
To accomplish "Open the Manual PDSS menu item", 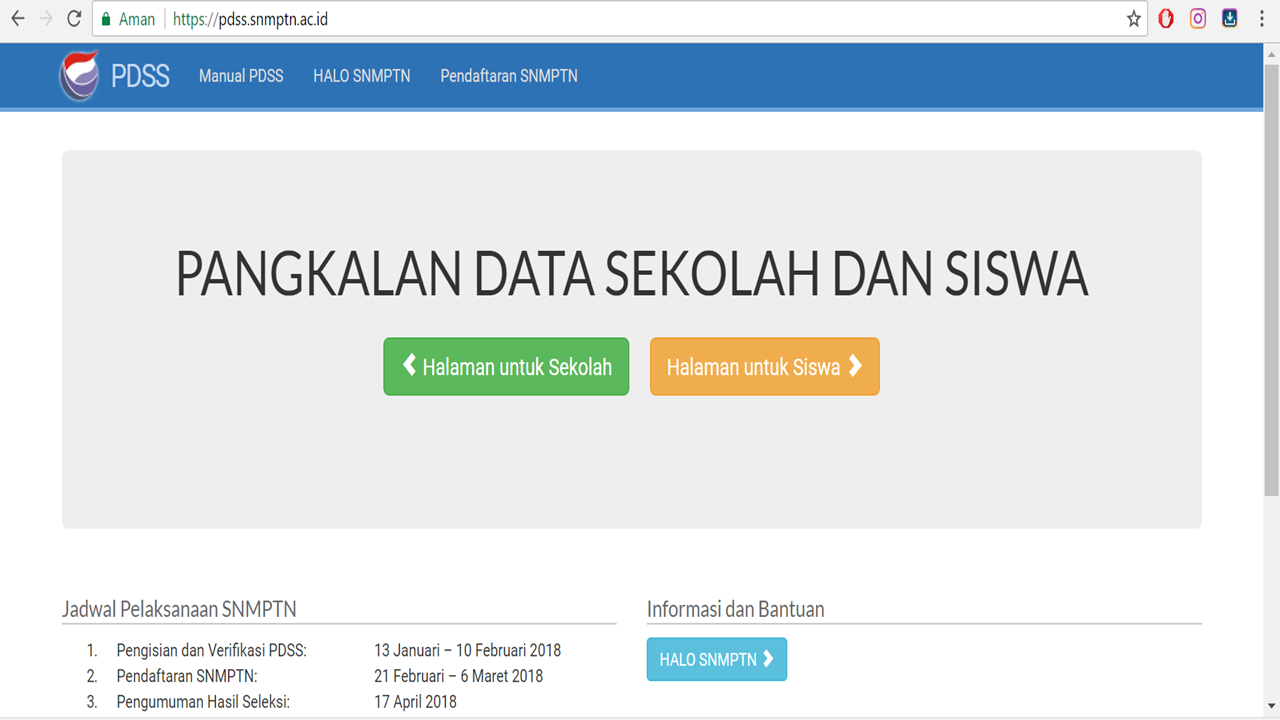I will [x=241, y=76].
